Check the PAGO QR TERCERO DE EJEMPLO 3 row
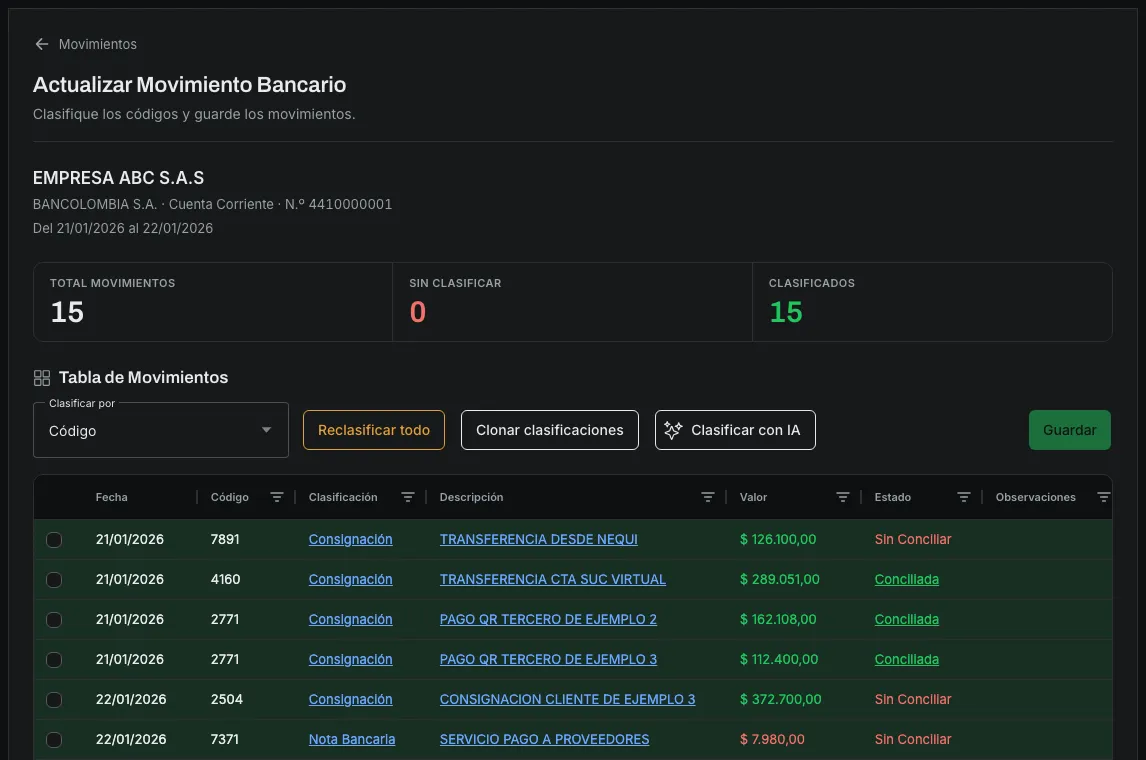Screen dimensions: 1146x760 click(x=54, y=660)
